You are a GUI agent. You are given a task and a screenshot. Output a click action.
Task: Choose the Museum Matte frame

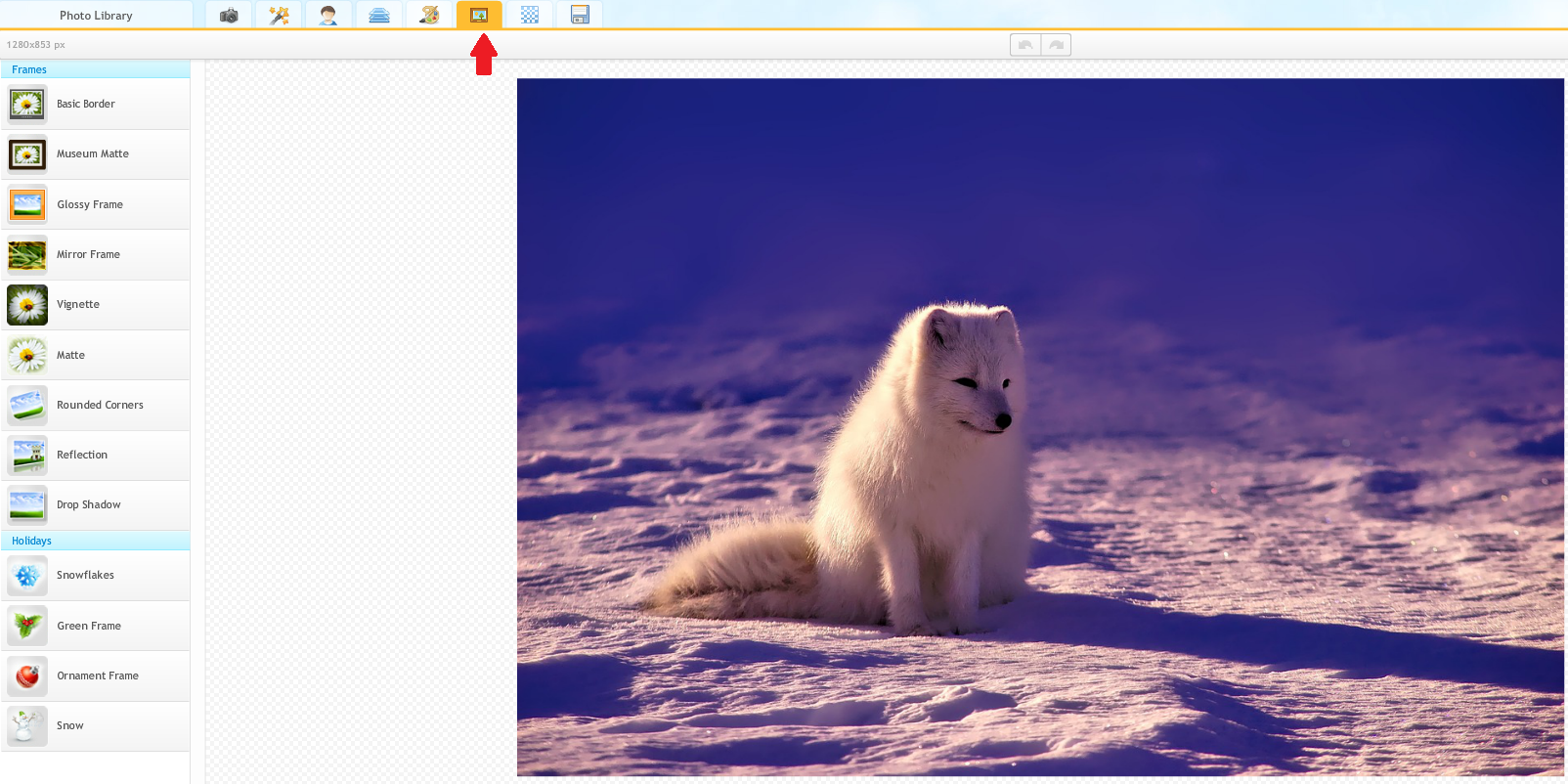coord(95,154)
